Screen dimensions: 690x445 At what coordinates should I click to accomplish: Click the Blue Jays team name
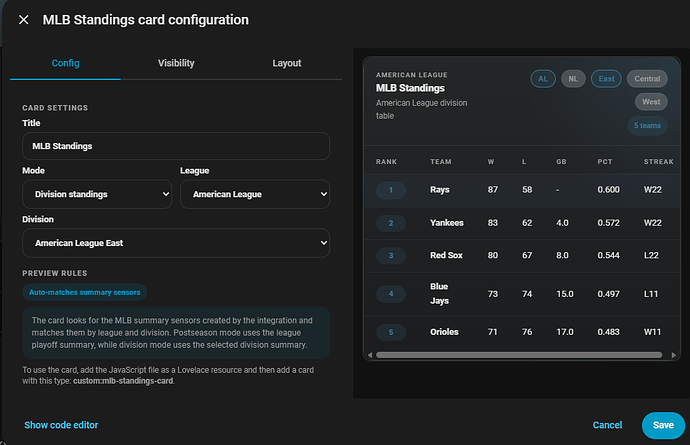[439, 294]
